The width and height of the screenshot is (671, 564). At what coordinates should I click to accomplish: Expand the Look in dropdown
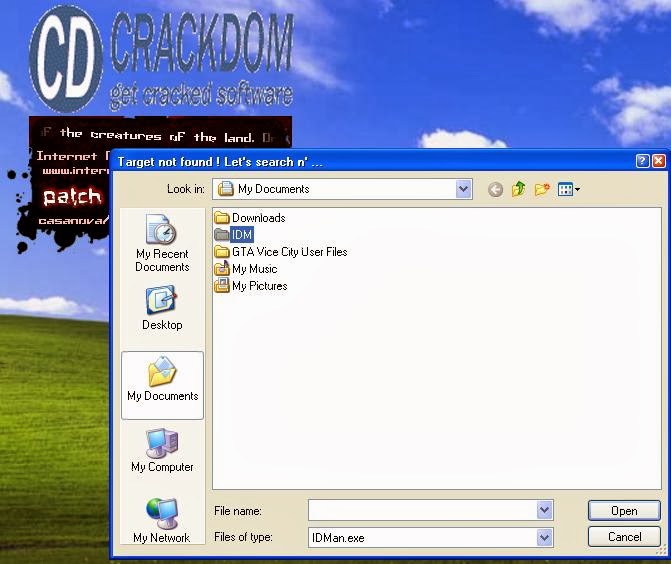(x=463, y=189)
